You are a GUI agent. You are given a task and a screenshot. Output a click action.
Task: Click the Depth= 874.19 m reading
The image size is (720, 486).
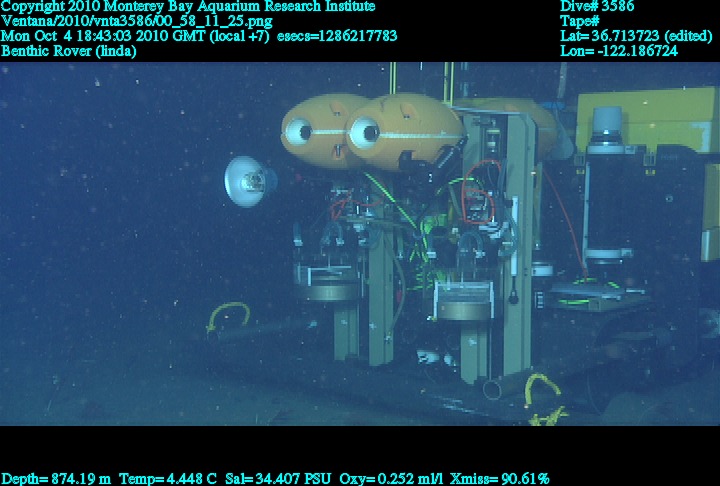coord(57,478)
